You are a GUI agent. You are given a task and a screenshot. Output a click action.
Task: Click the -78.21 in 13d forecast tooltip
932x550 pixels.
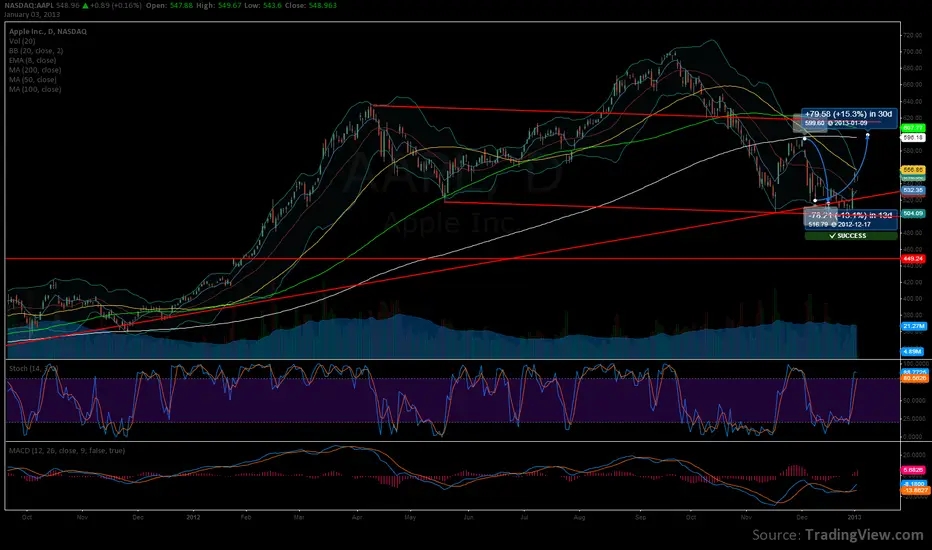click(851, 219)
